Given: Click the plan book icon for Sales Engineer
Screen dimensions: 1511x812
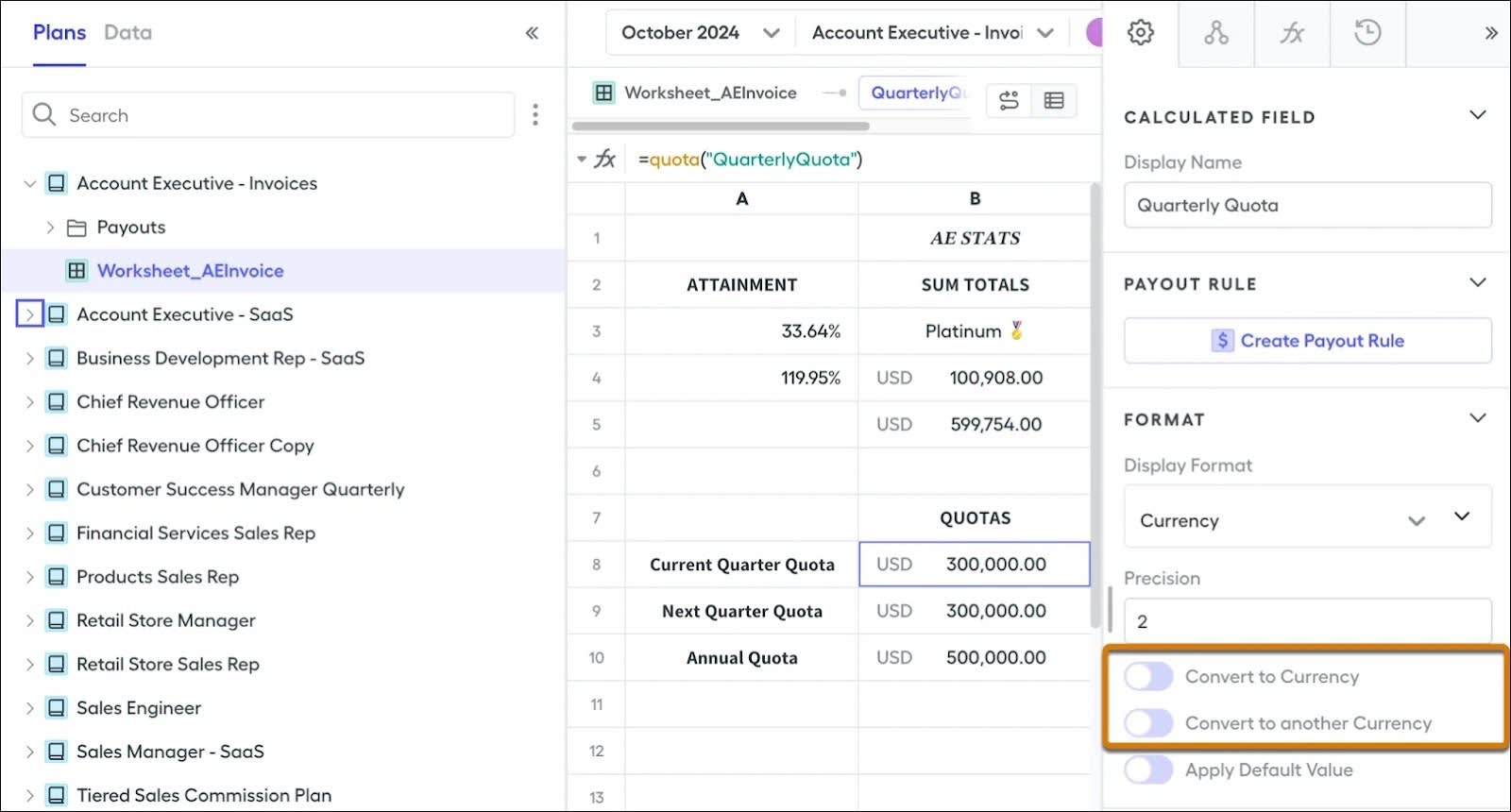Looking at the screenshot, I should 57,708.
